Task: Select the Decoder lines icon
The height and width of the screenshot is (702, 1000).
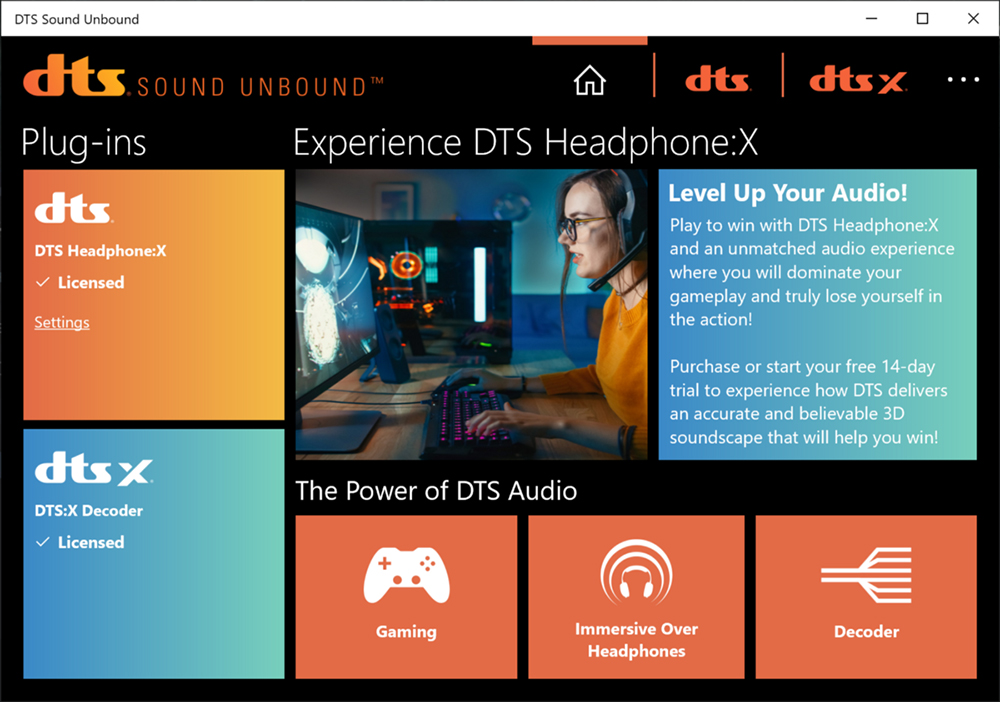Action: coord(866,575)
